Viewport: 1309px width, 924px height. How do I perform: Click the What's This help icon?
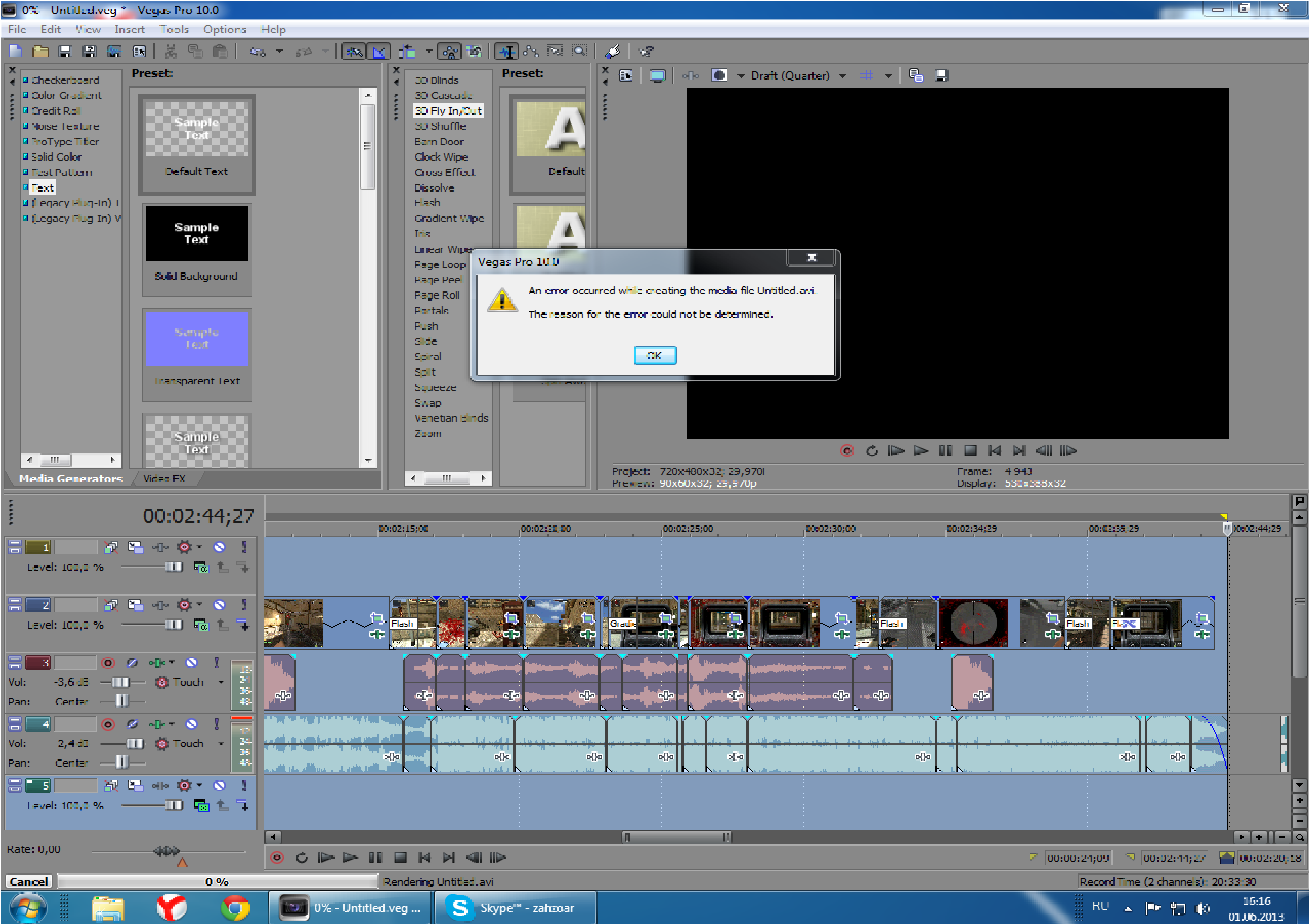(x=646, y=51)
